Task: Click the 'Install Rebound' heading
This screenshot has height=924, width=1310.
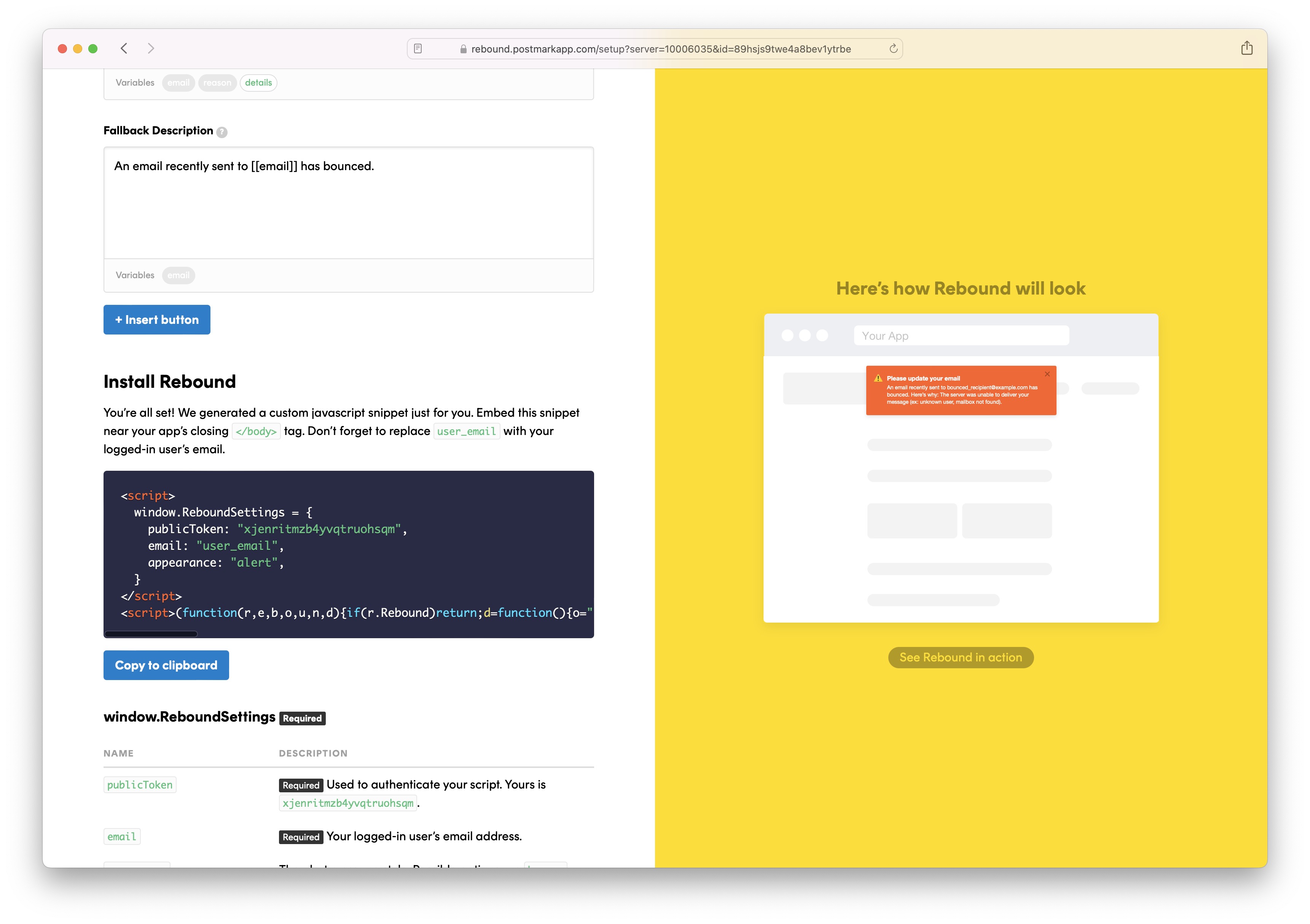Action: 169,382
